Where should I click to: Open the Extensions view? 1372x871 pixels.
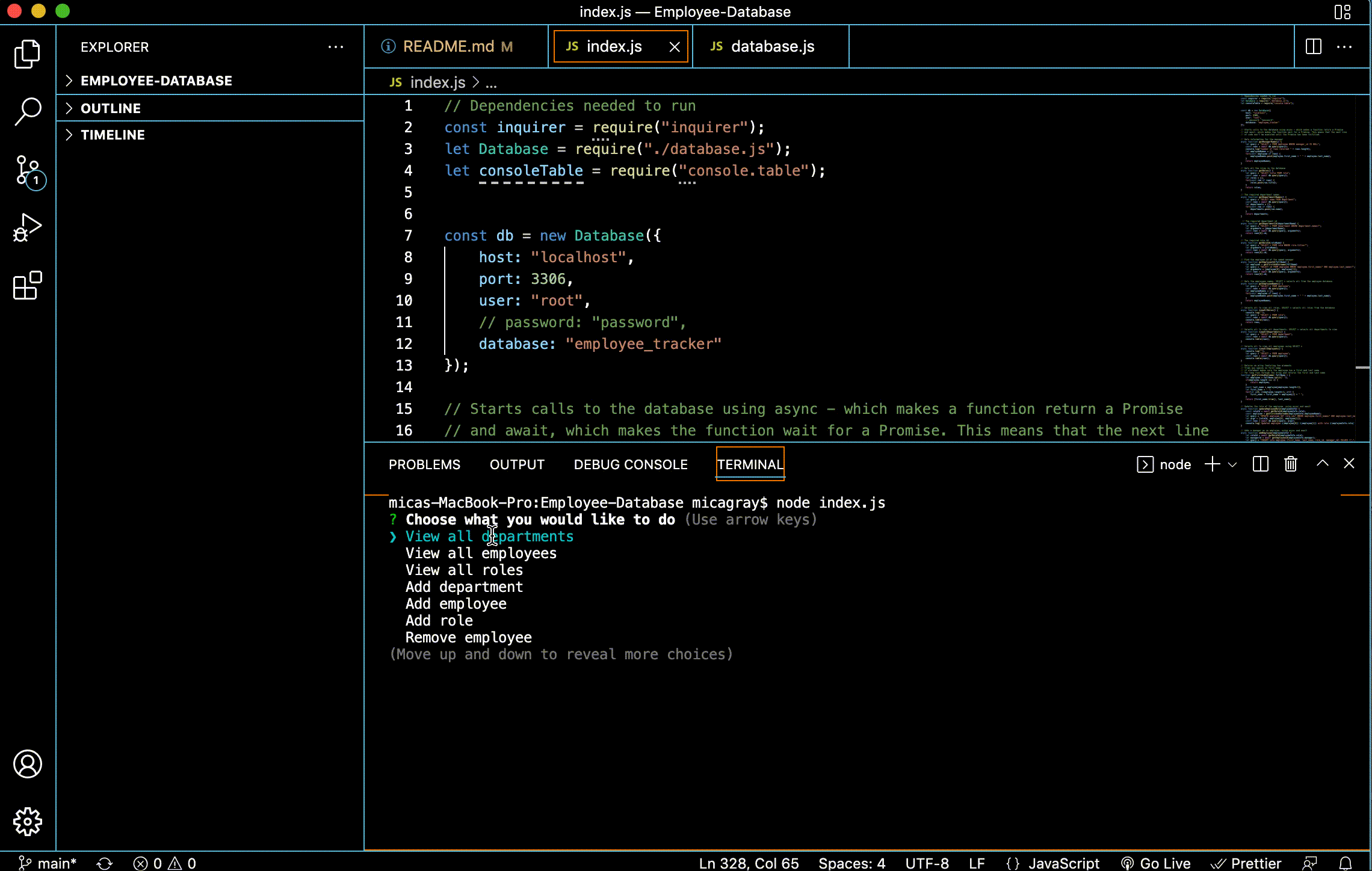tap(28, 285)
